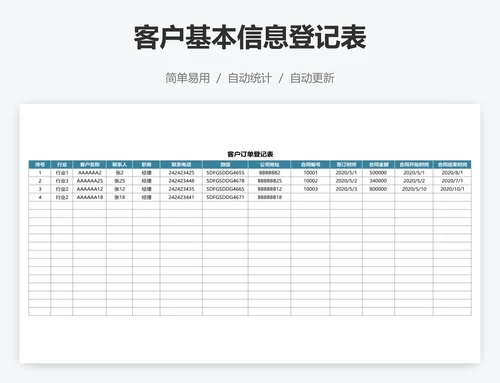Viewport: 500px width, 383px height.
Task: Click contract amount cell 800000
Action: 378,189
